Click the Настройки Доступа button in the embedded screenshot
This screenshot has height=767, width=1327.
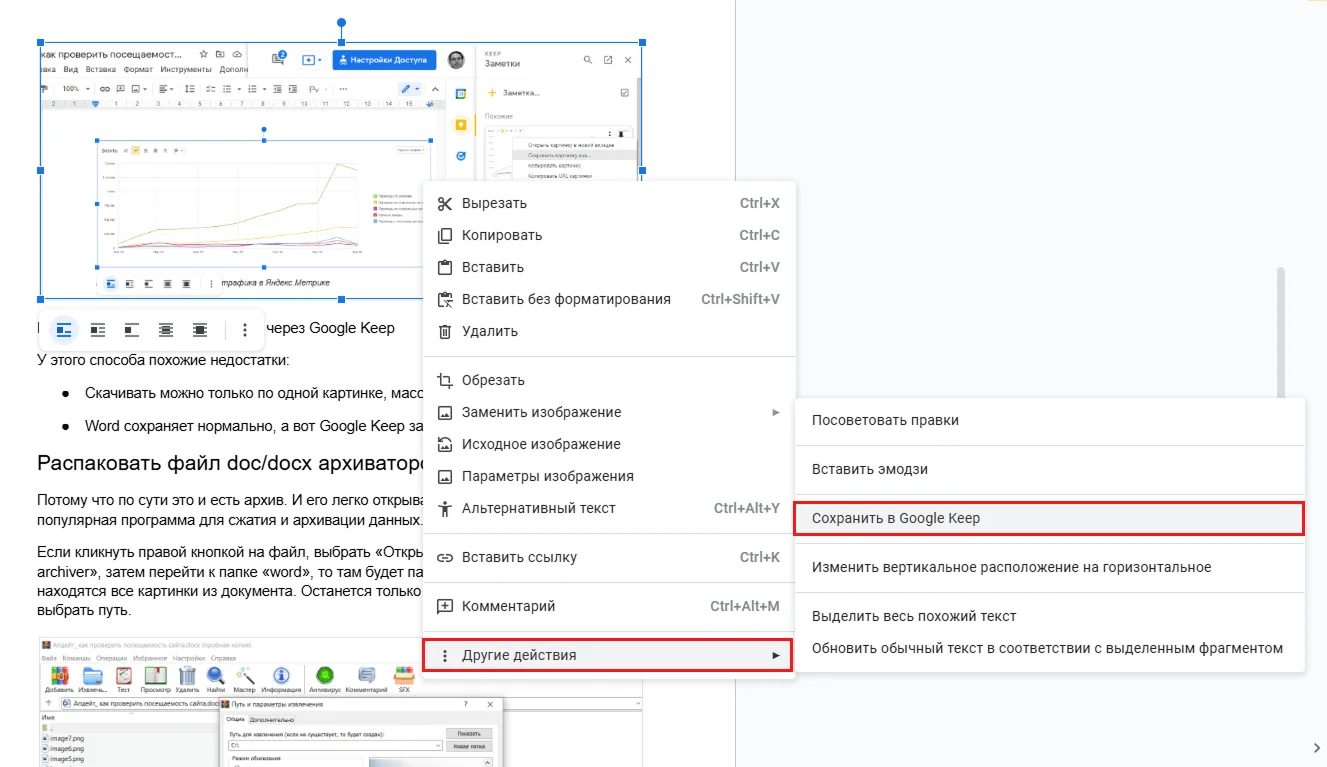(x=384, y=60)
